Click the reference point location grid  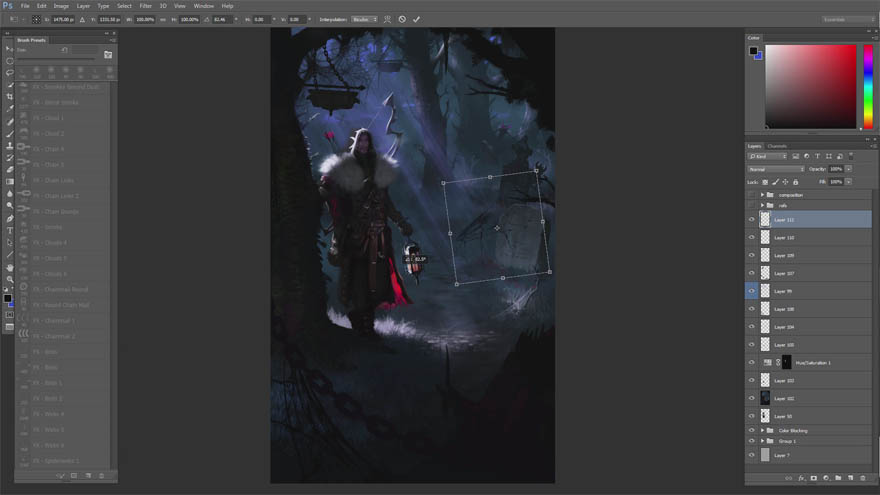(x=36, y=19)
